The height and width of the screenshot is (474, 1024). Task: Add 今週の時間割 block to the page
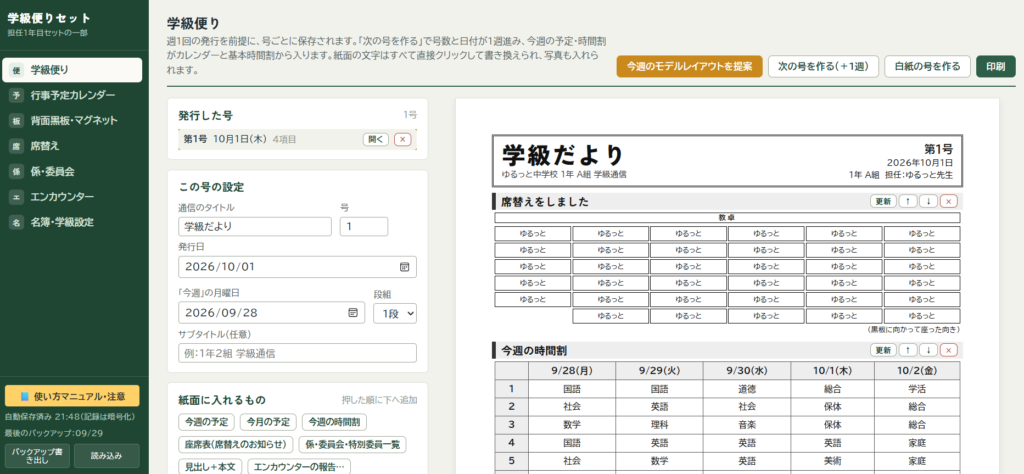pos(335,422)
